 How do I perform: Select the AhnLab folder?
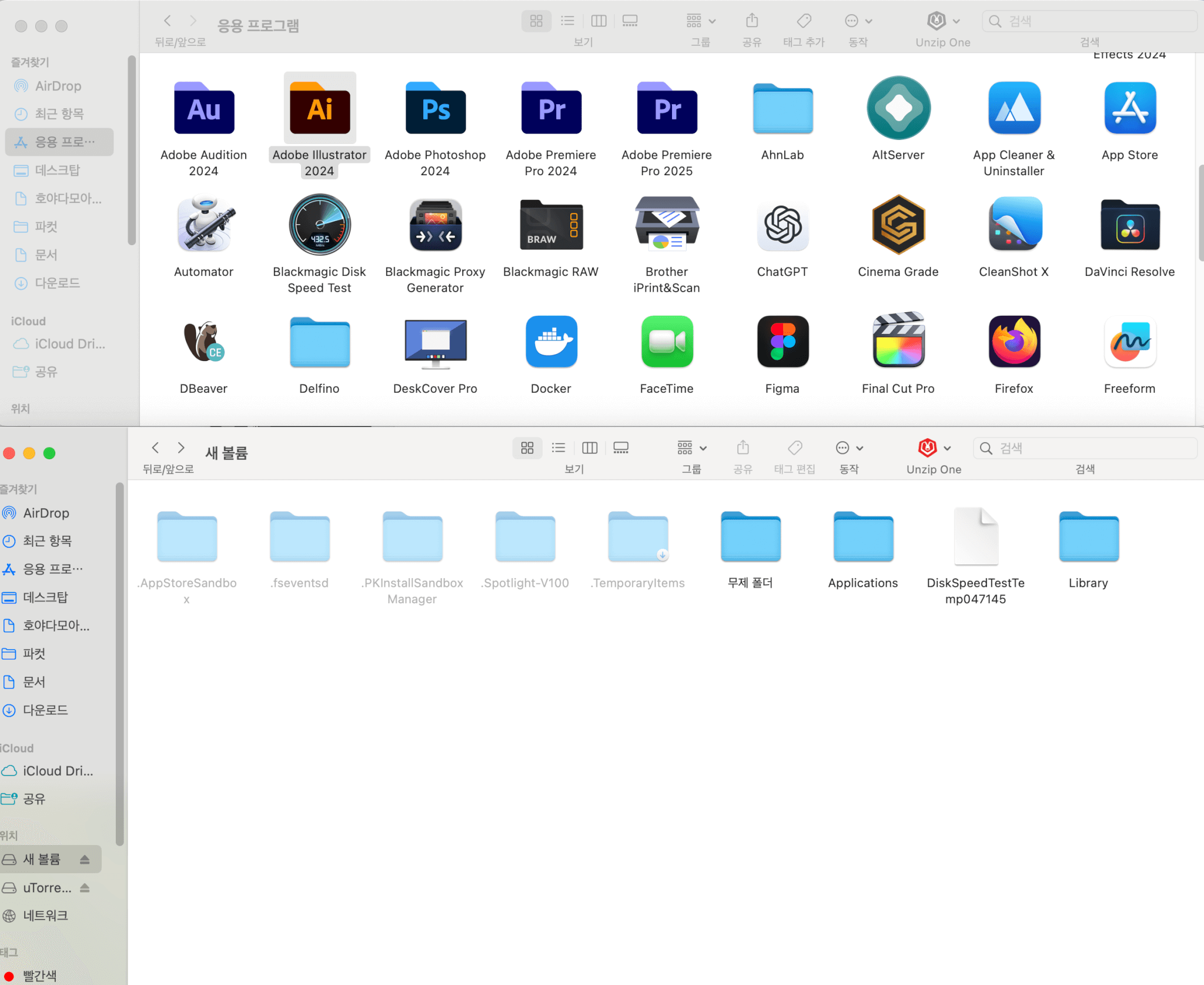tap(782, 109)
